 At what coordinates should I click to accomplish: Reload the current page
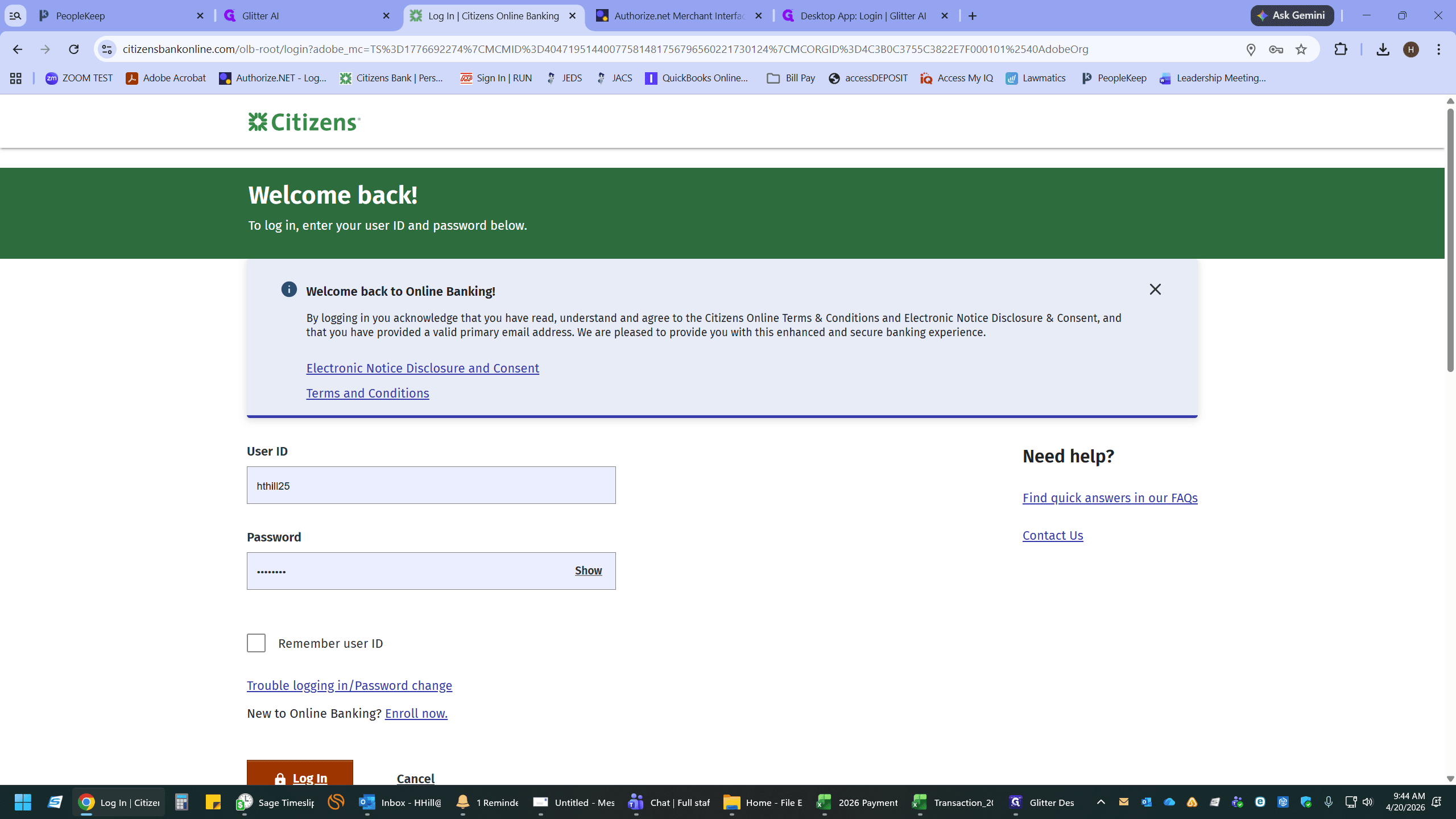(x=73, y=49)
